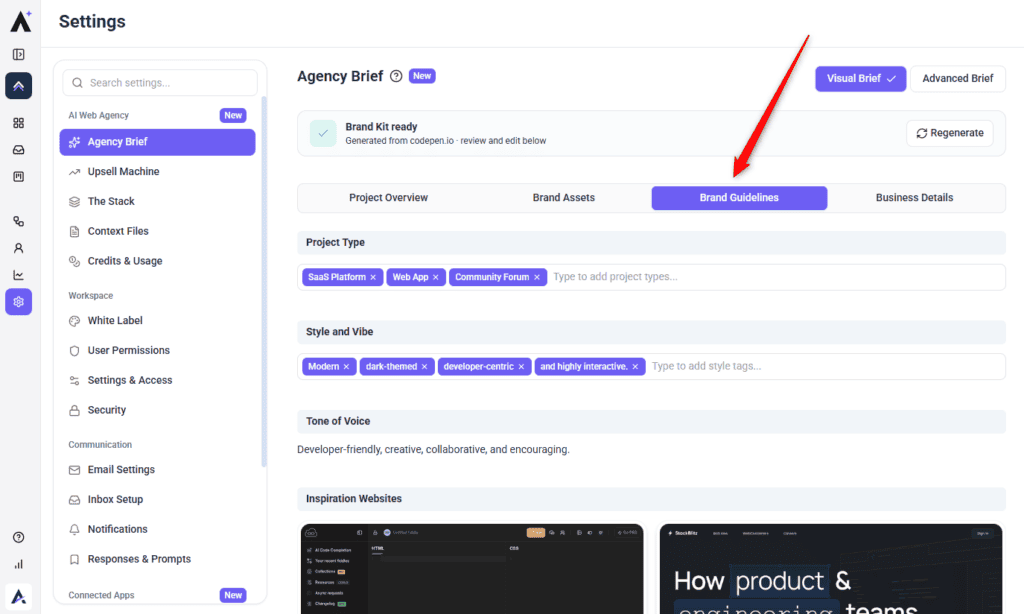Click the bottom brand logo icon
1024x614 pixels.
(18, 596)
